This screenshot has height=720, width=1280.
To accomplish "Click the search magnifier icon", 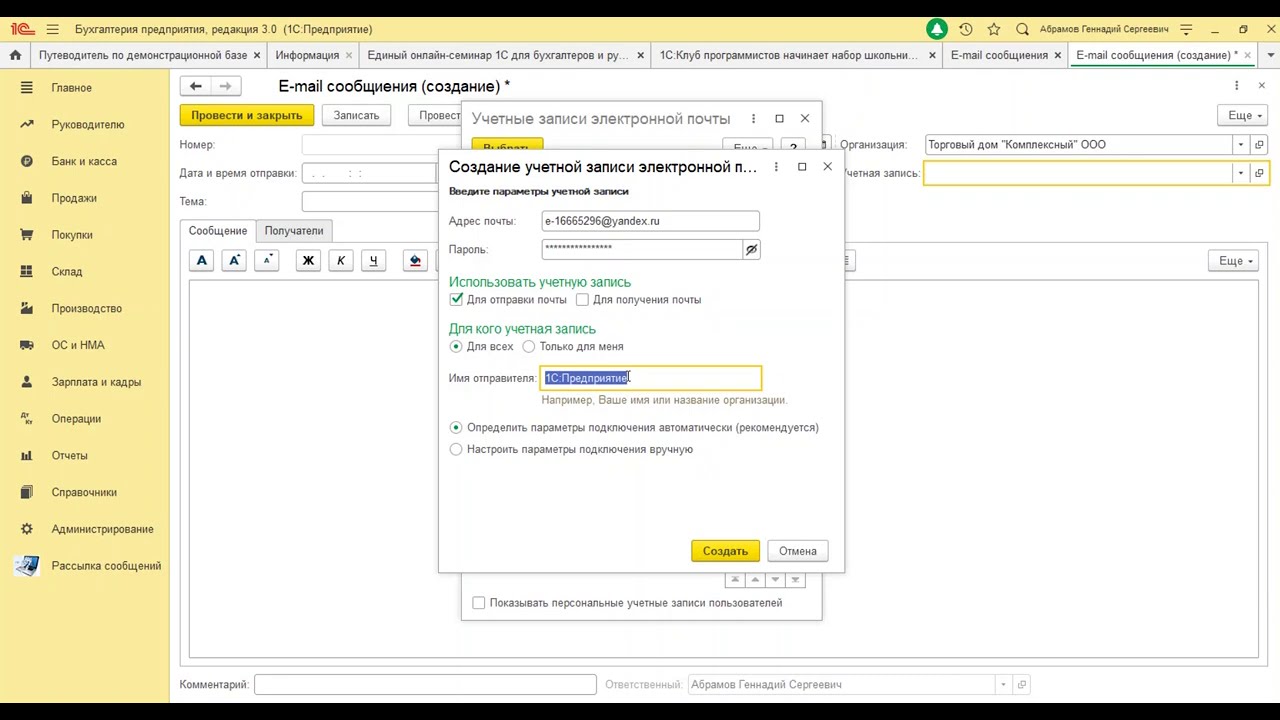I will coord(1022,29).
